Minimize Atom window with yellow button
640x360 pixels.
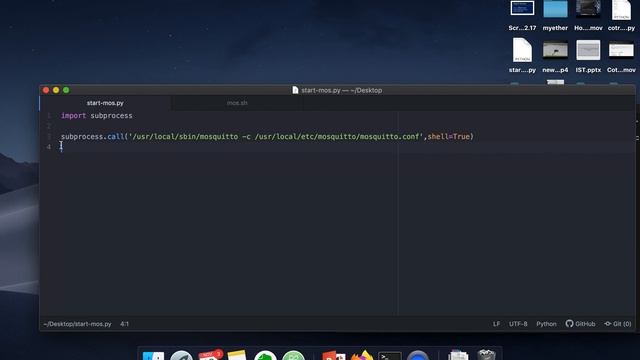point(56,90)
